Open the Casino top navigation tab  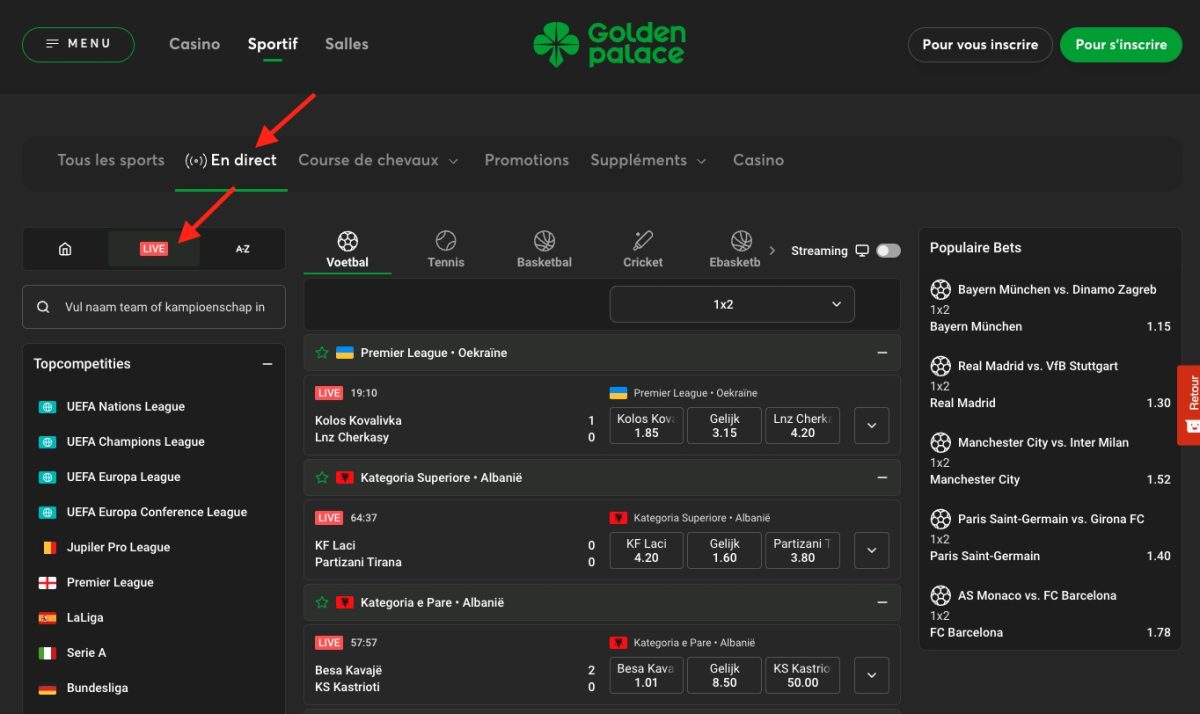pyautogui.click(x=195, y=44)
